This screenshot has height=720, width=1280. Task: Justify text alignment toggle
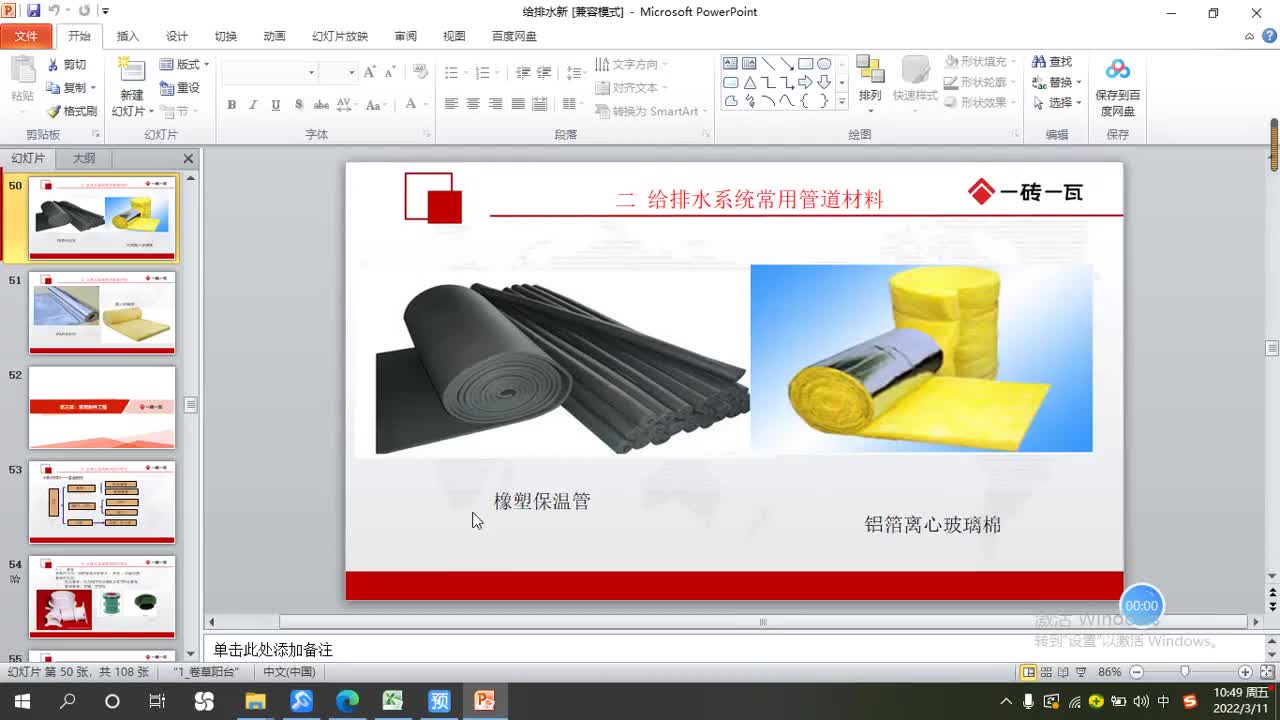517,104
